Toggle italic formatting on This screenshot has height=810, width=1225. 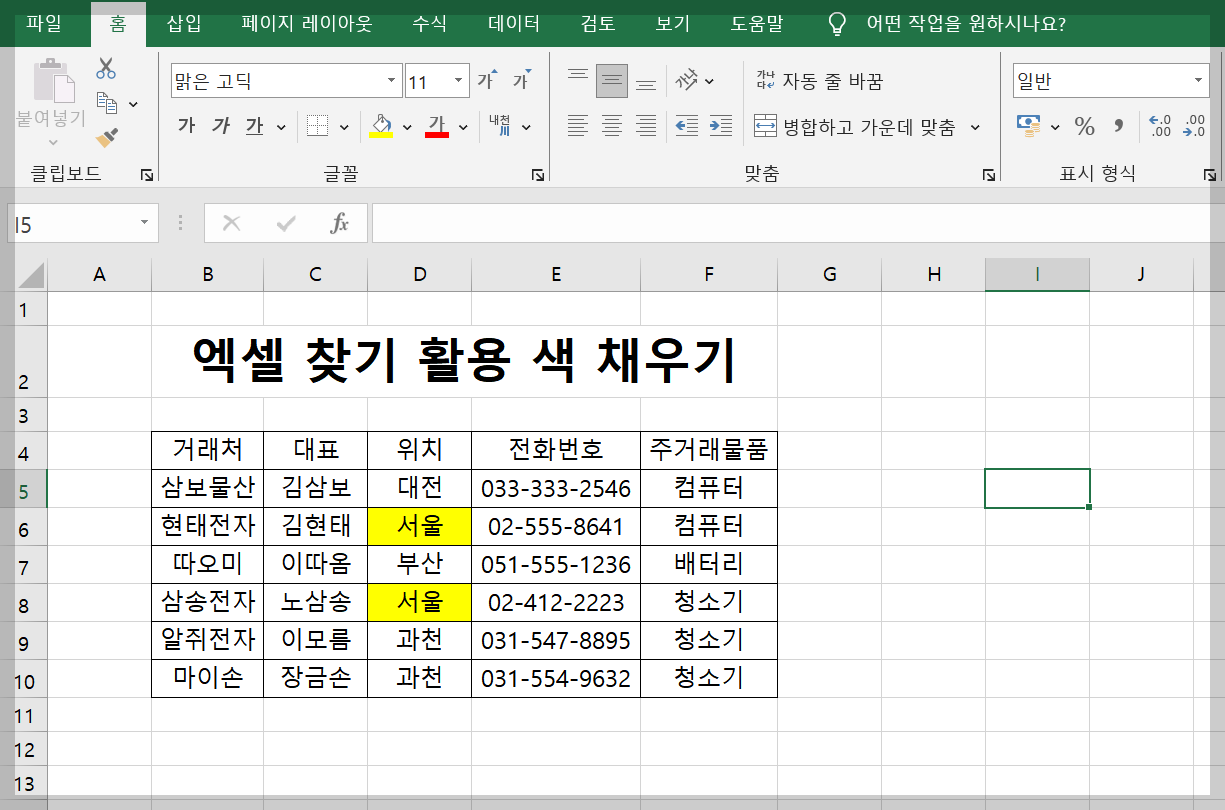220,127
